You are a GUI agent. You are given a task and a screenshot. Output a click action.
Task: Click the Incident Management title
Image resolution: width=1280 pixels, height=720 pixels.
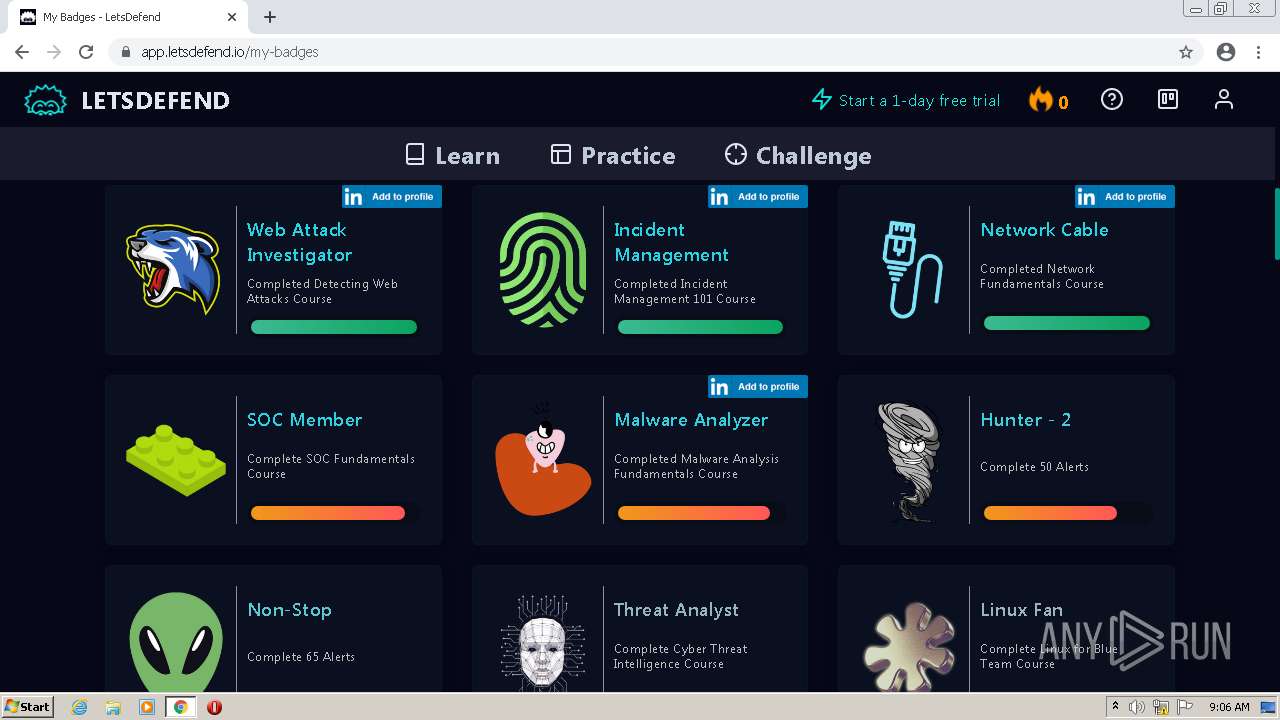pyautogui.click(x=671, y=242)
